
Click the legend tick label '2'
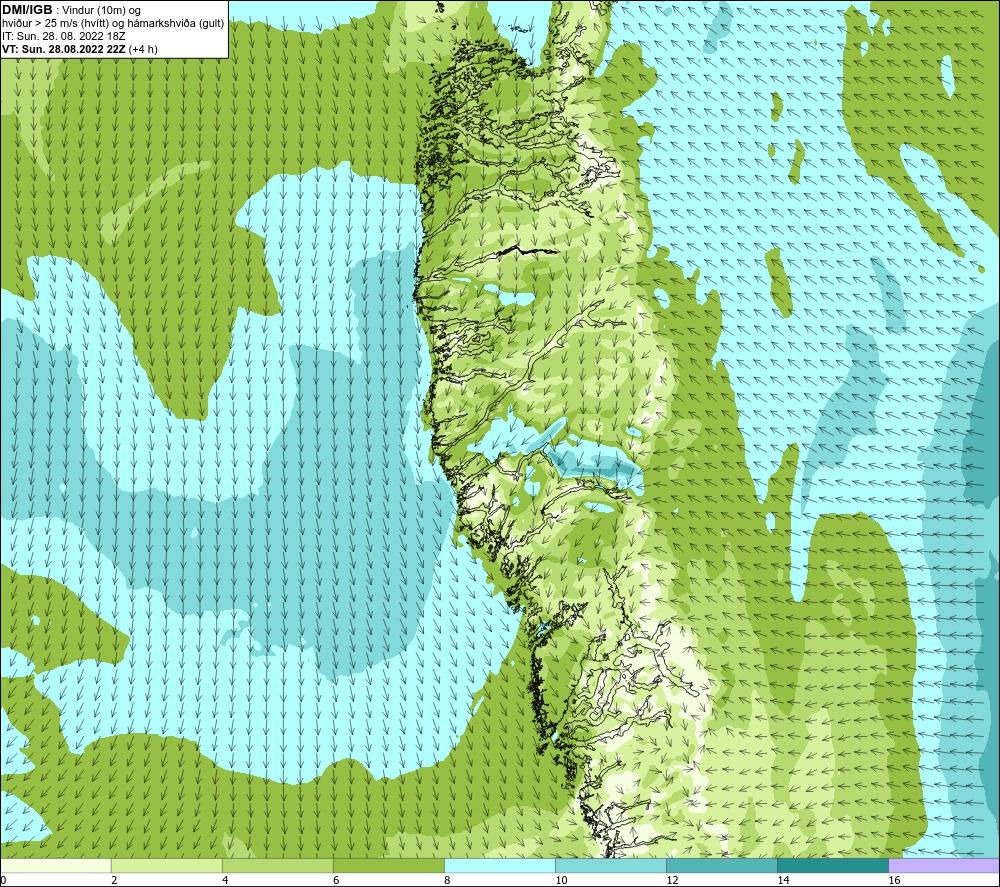tap(114, 880)
